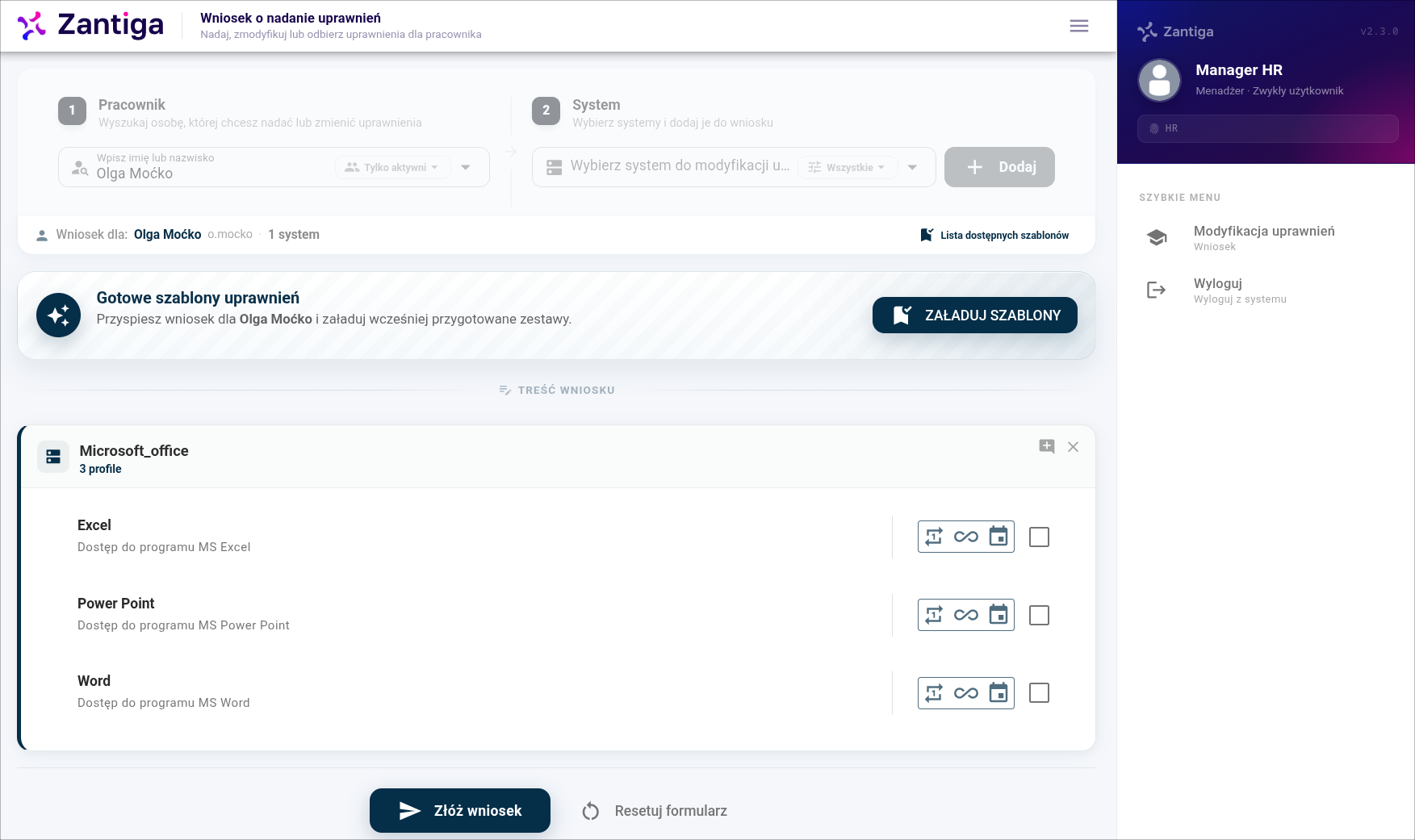Viewport: 1415px width, 840px height.
Task: Click the sparkle templates icon
Action: coord(58,315)
